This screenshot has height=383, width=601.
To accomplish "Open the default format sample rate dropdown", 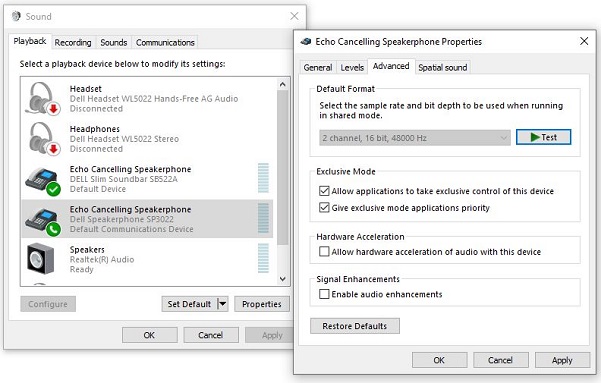I will pos(415,138).
